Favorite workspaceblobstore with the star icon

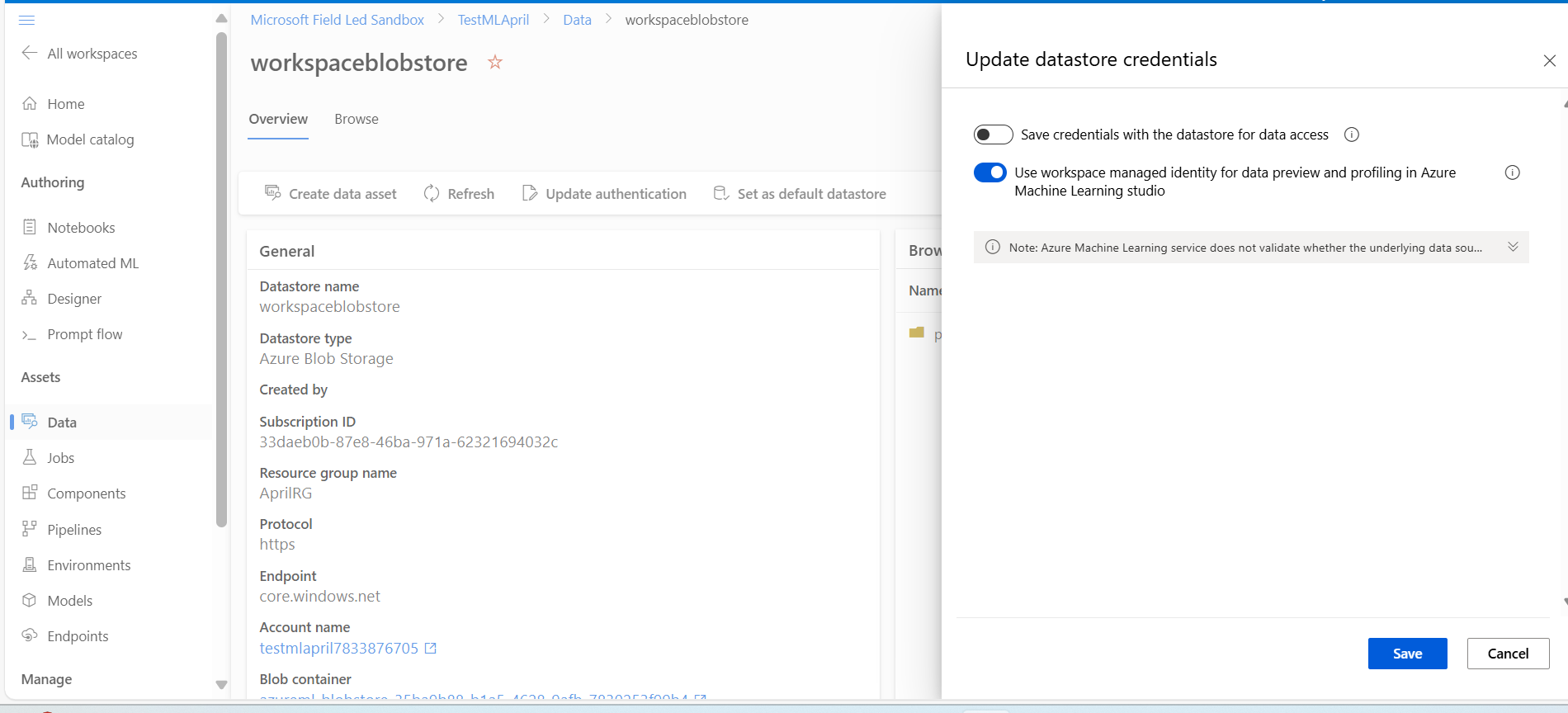click(x=495, y=62)
